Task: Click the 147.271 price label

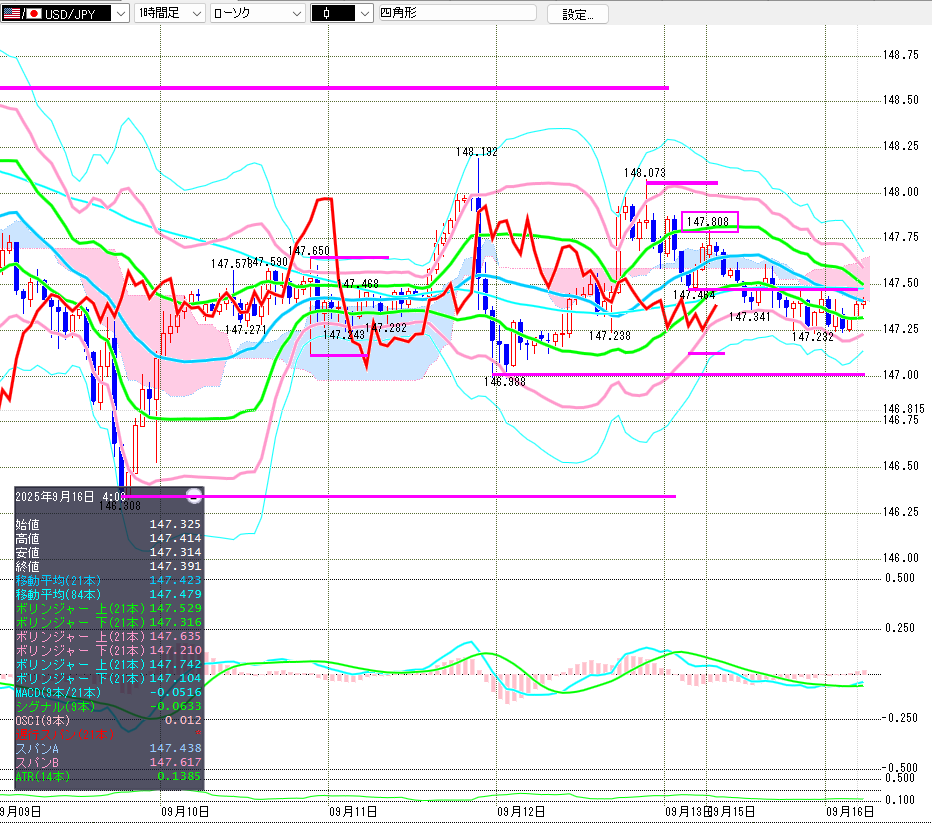Action: [x=246, y=330]
